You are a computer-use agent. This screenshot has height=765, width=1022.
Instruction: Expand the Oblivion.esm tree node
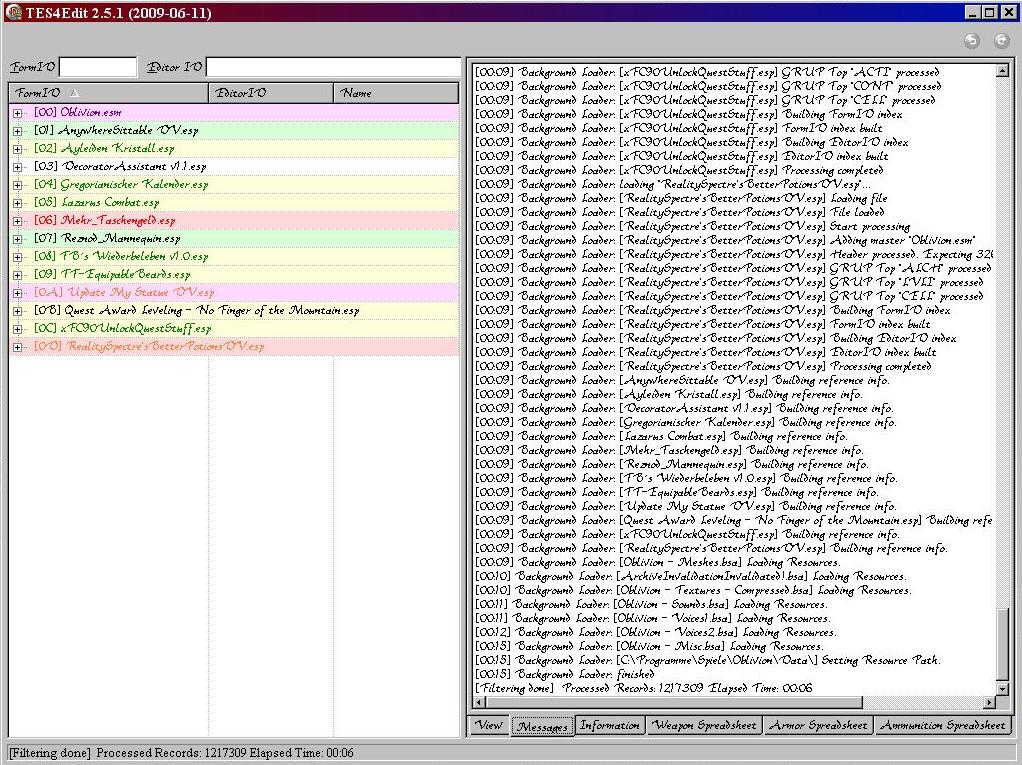pyautogui.click(x=18, y=113)
